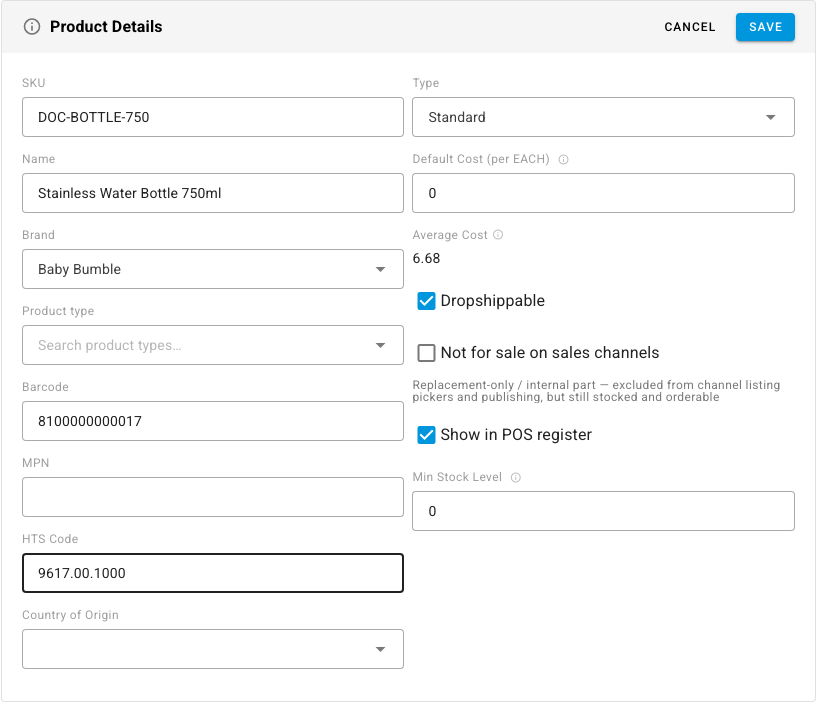The width and height of the screenshot is (817, 702).
Task: Open the Type dropdown set to Standard
Action: tap(603, 117)
